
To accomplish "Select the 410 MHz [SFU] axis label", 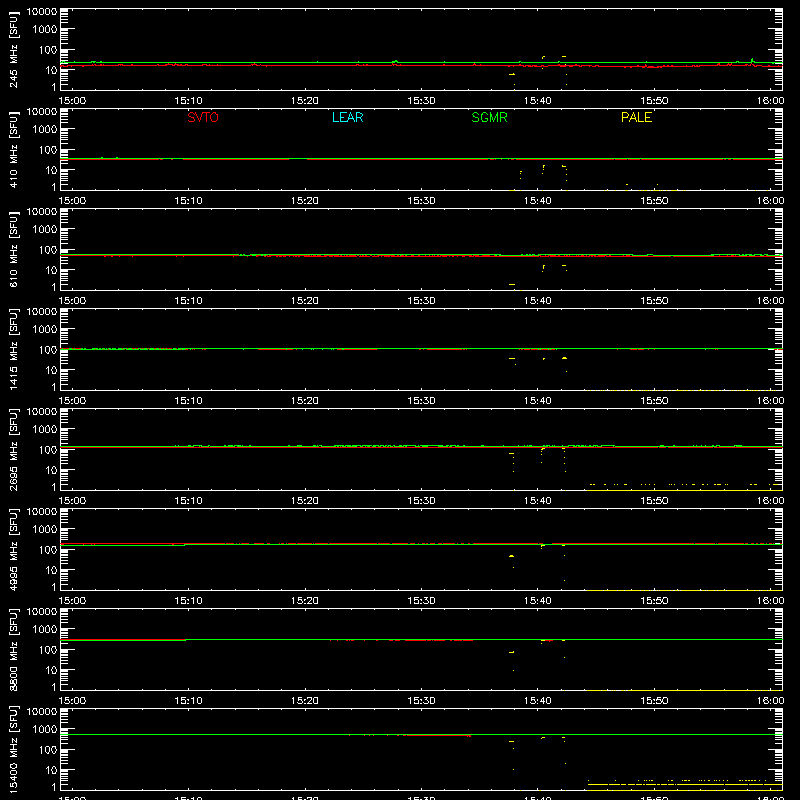I will click(x=14, y=149).
